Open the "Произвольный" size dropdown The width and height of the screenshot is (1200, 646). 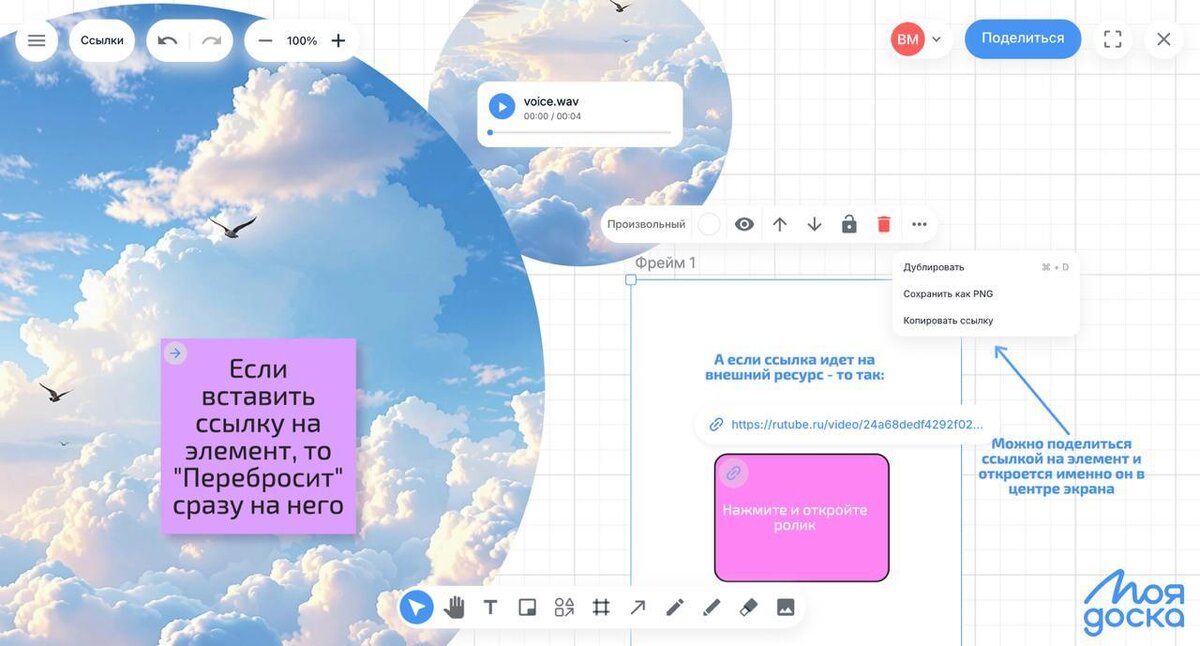point(646,225)
